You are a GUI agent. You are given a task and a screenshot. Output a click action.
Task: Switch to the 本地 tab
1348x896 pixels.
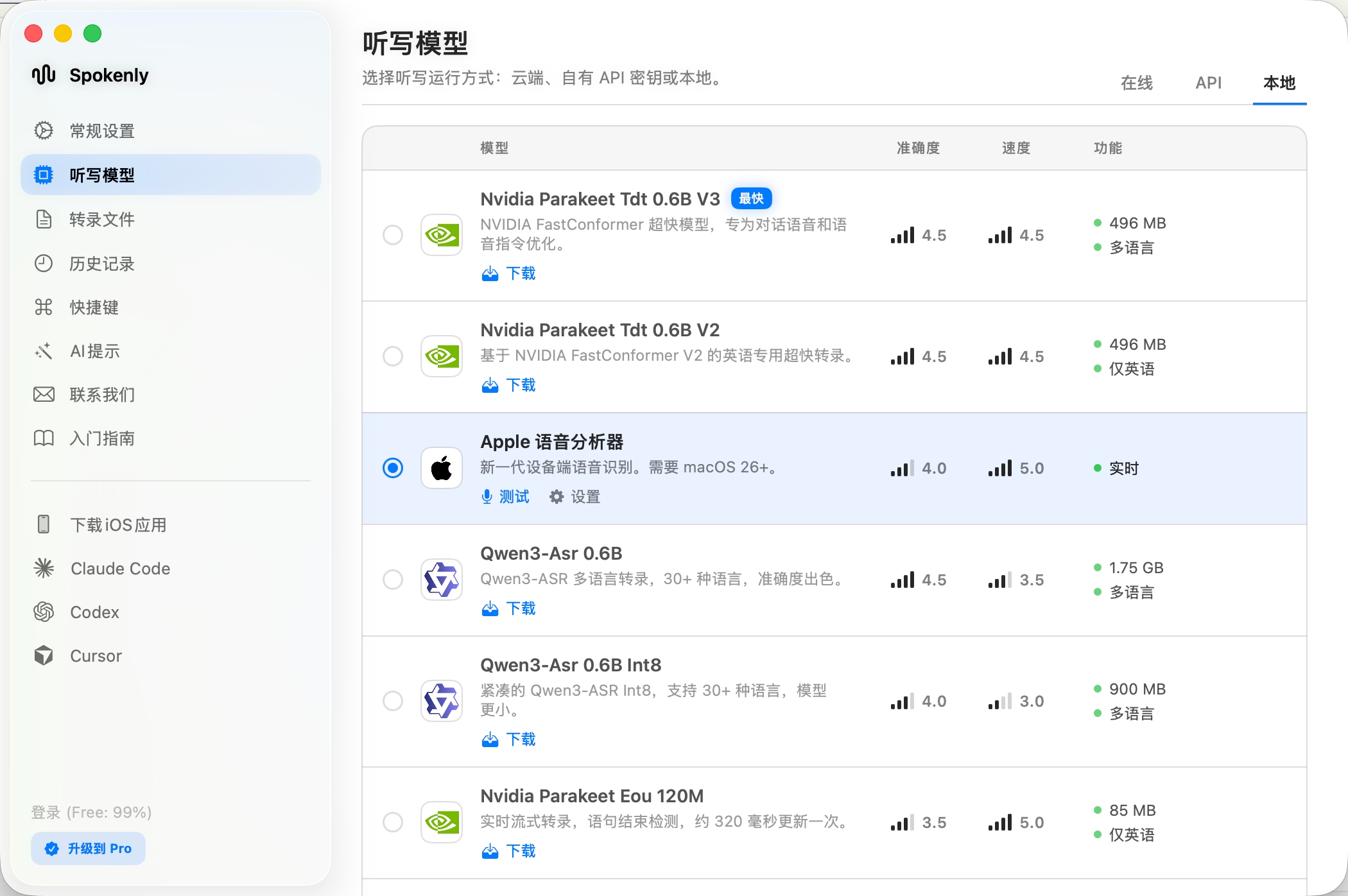point(1279,83)
